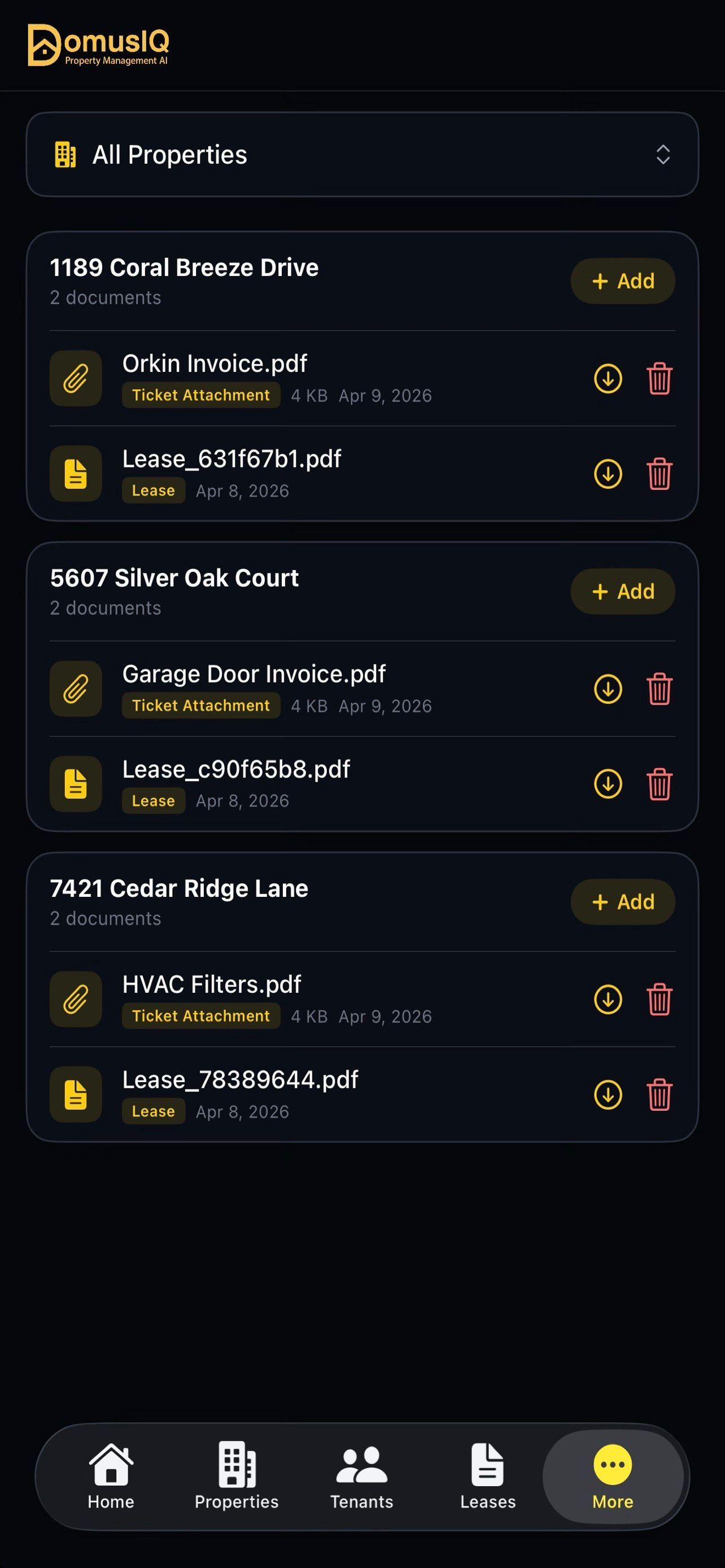Download Orkin Invoice.pdf
This screenshot has height=1568, width=725.
coord(608,379)
